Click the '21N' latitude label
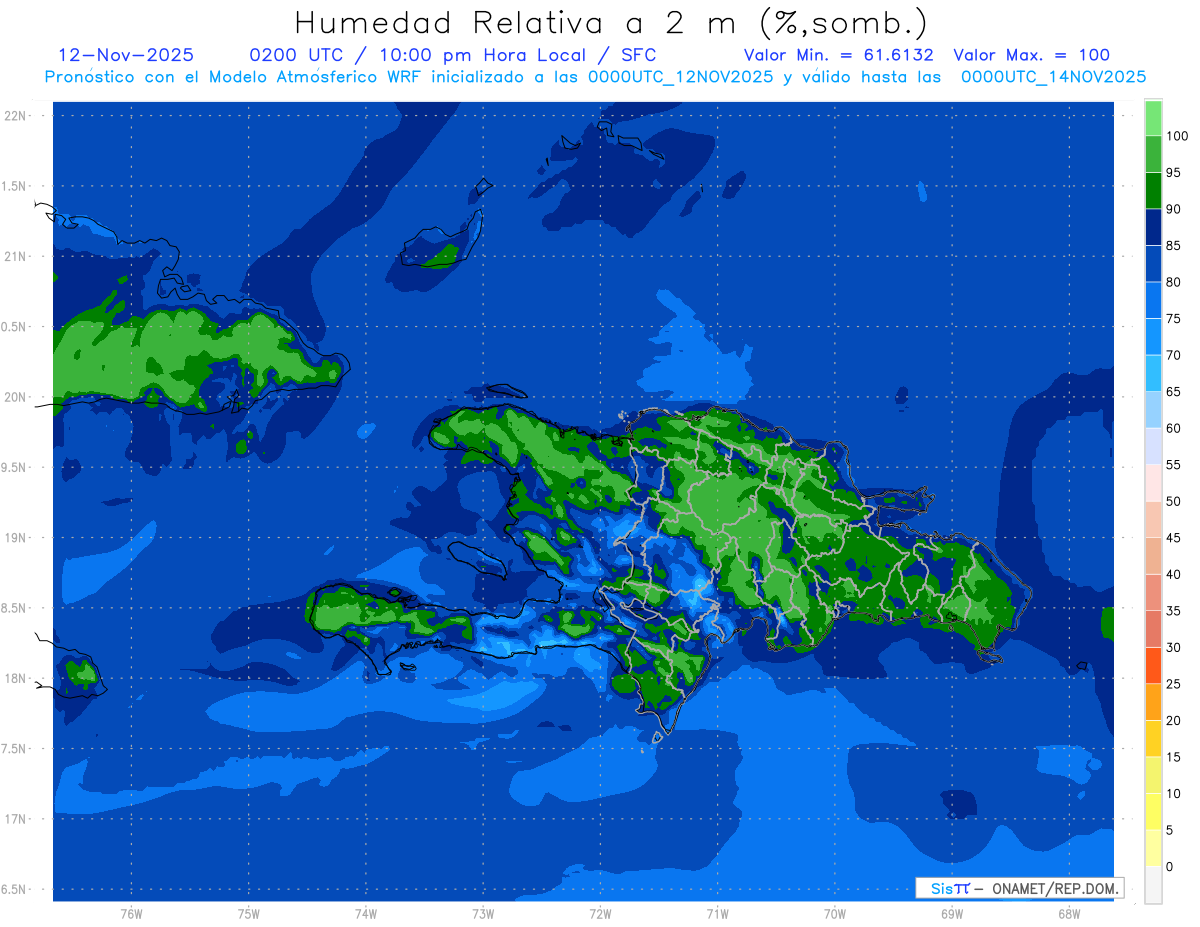This screenshot has width=1200, height=927. tap(14, 256)
